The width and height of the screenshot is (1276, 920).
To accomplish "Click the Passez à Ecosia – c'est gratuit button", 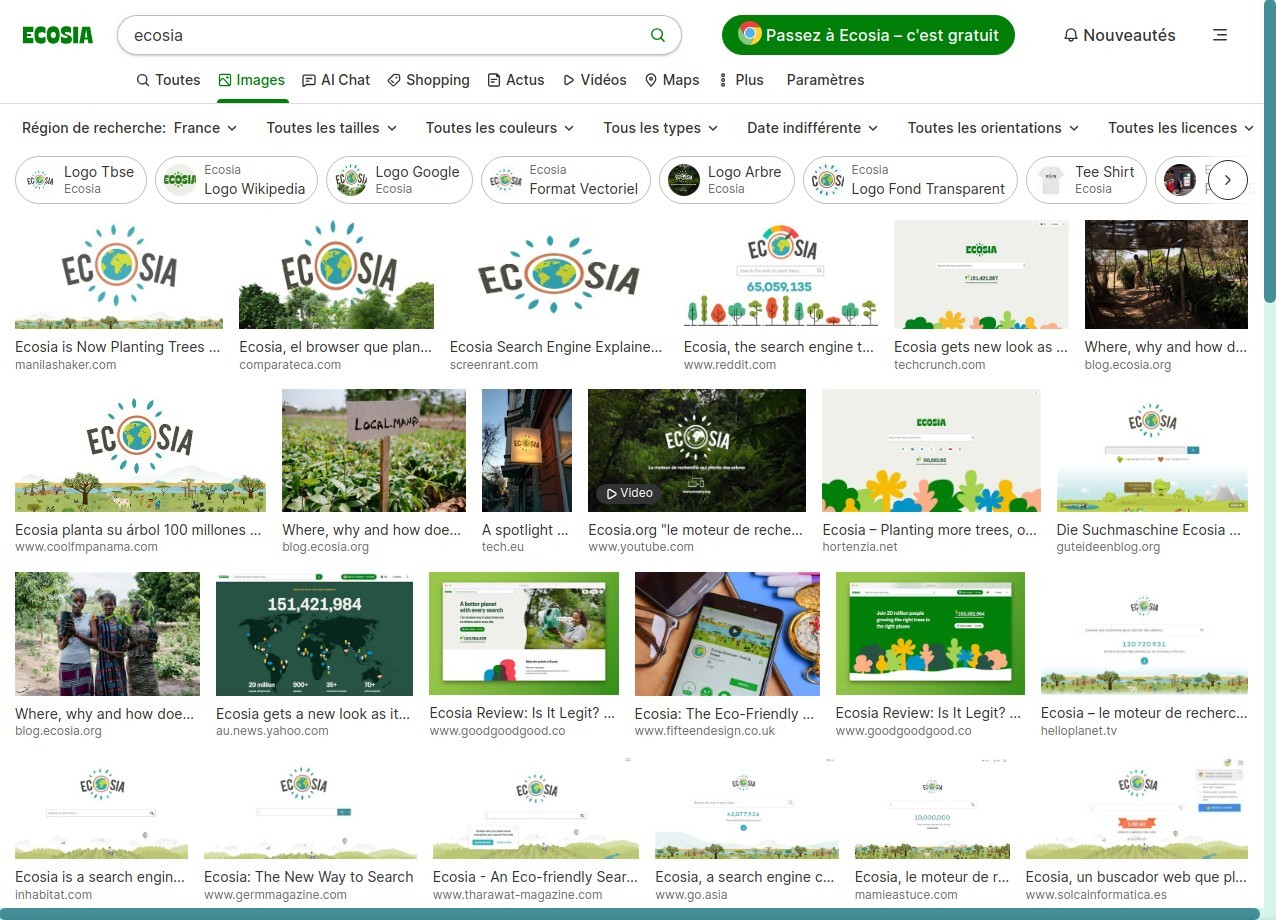I will (867, 34).
